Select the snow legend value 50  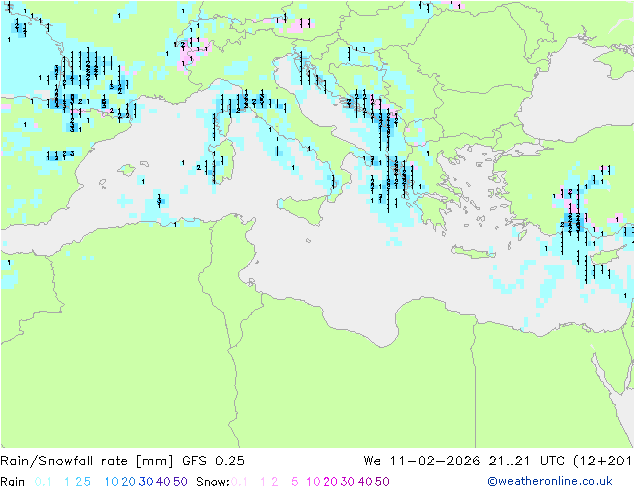(382, 482)
